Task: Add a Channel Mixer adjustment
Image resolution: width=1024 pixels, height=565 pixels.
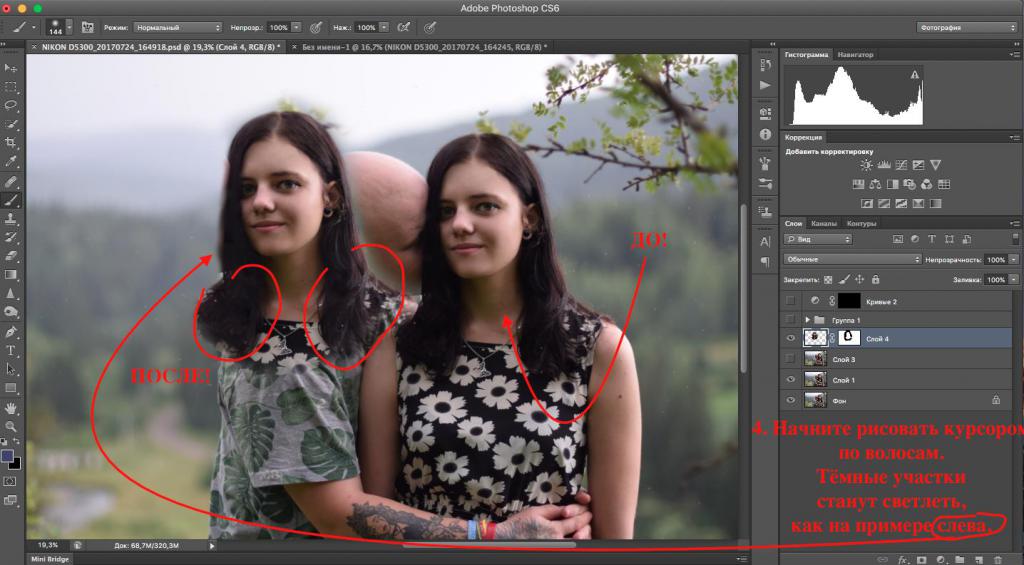Action: coord(927,185)
